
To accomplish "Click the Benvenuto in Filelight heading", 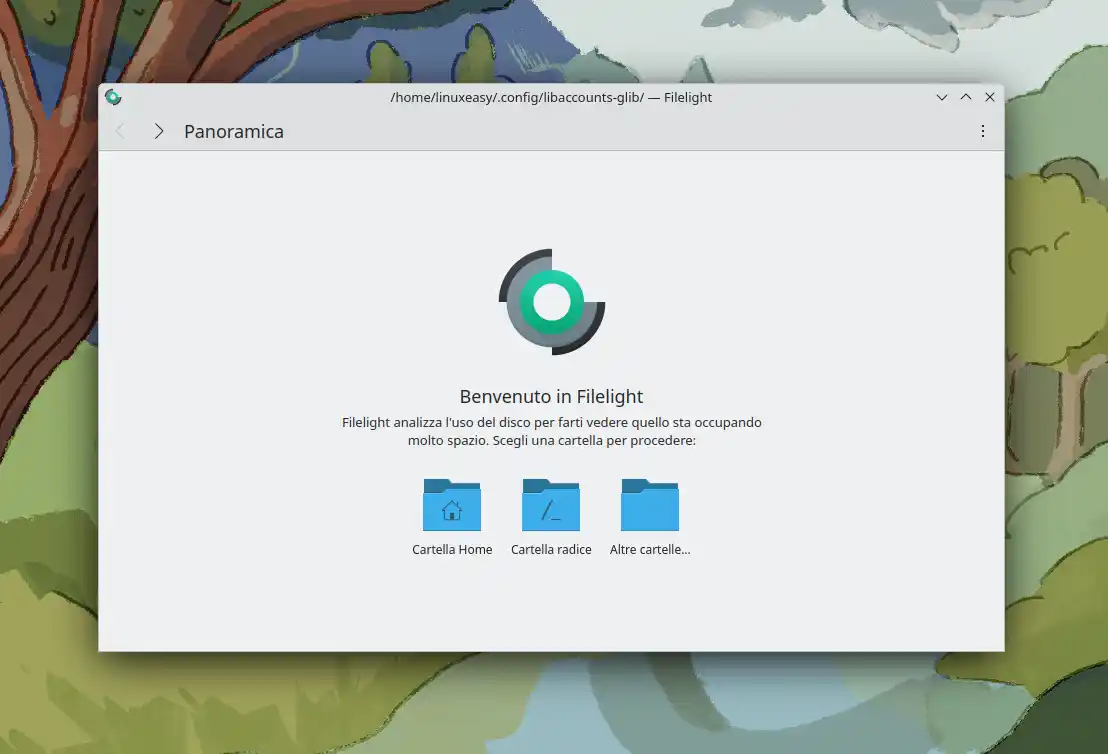I will tap(551, 396).
